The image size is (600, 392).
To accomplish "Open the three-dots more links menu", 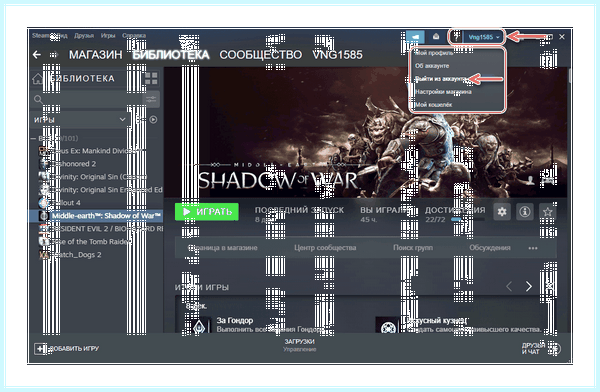I will (533, 248).
